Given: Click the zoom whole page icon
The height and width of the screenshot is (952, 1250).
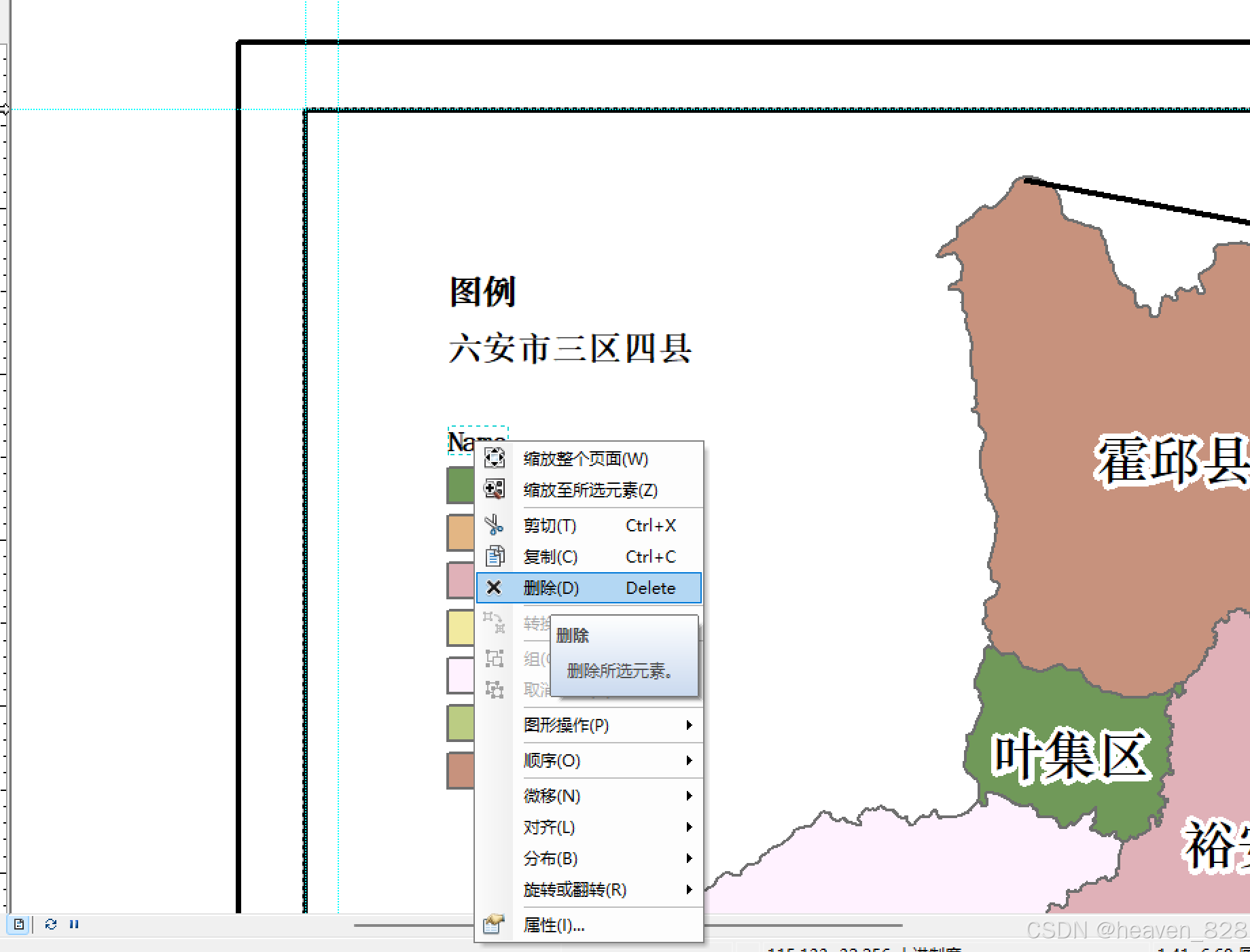Looking at the screenshot, I should tap(495, 458).
